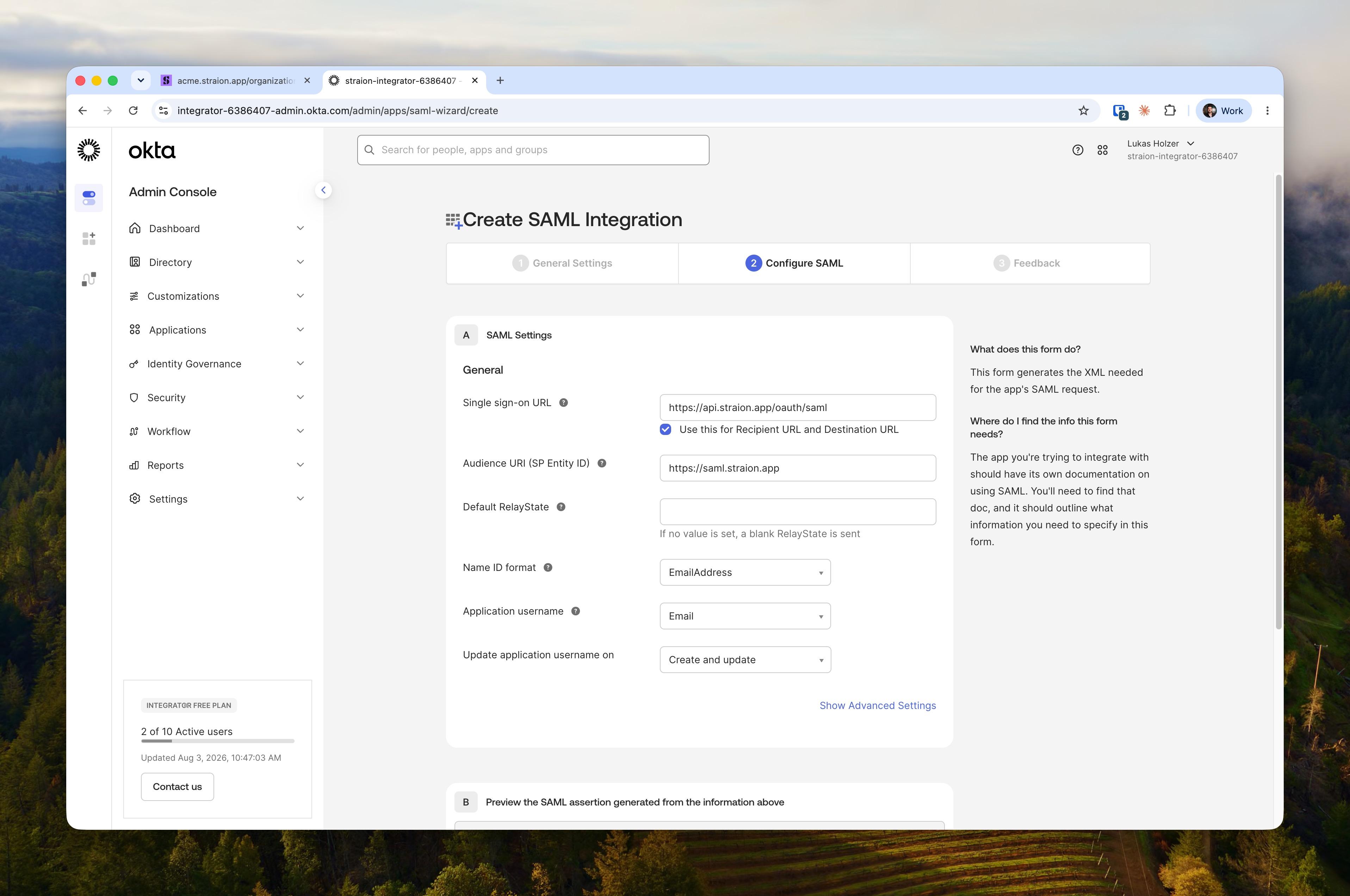Click the help question mark icon in header
This screenshot has height=896, width=1350.
tap(1077, 150)
